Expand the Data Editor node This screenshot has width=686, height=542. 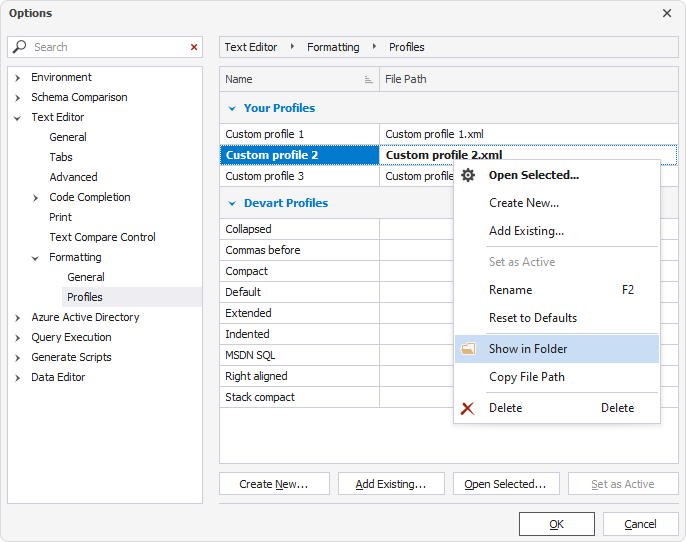coord(17,378)
